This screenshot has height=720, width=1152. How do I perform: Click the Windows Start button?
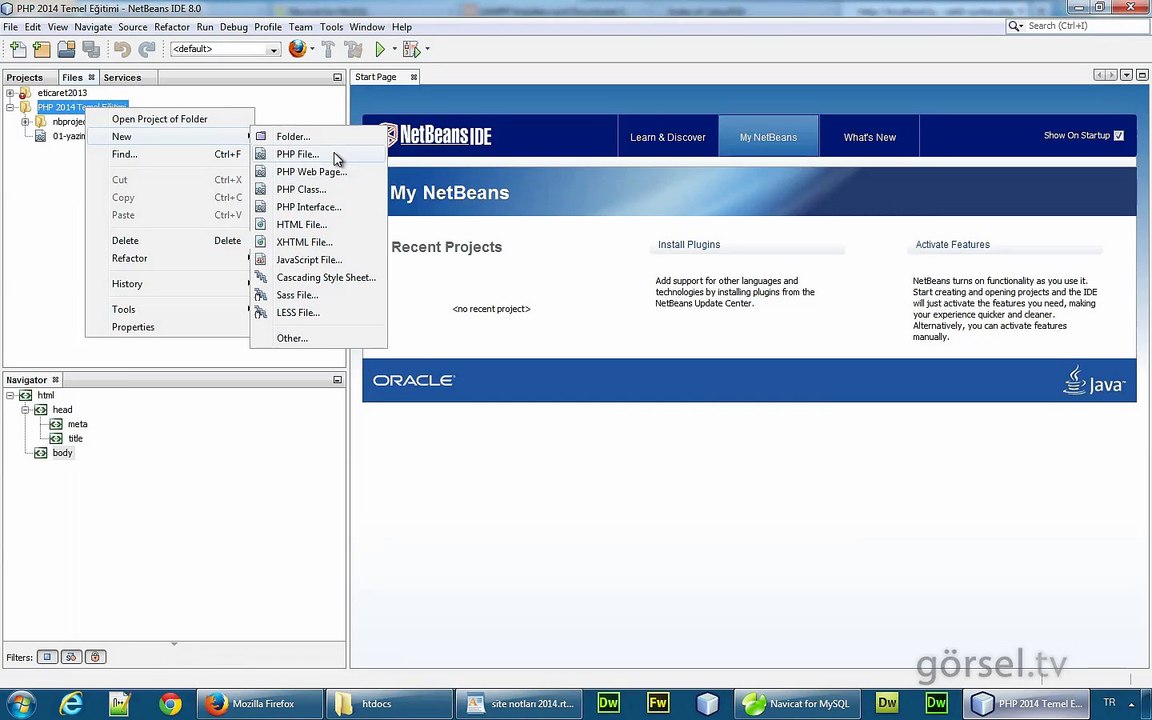coord(20,704)
